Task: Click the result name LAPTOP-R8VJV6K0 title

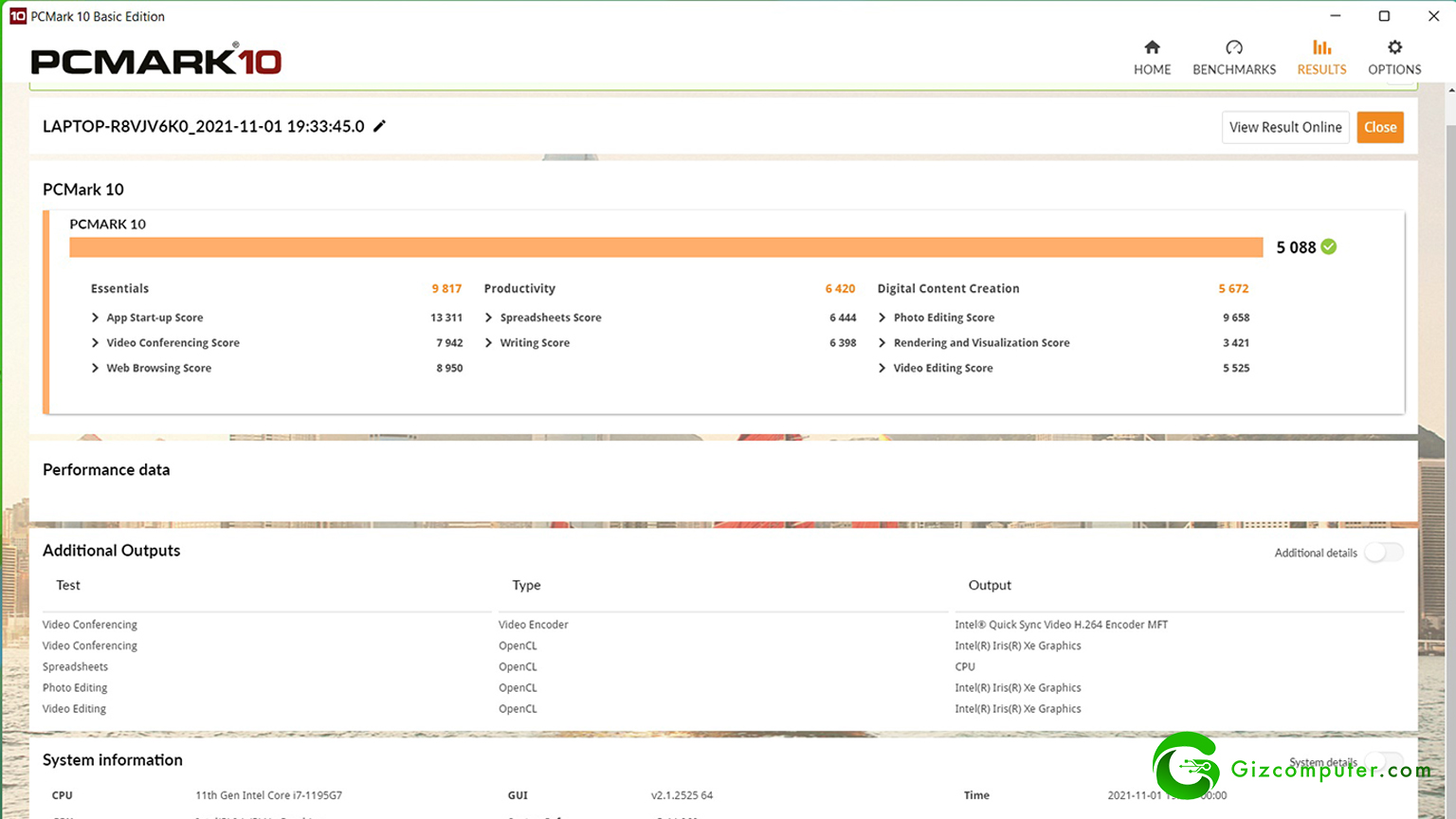Action: [204, 126]
